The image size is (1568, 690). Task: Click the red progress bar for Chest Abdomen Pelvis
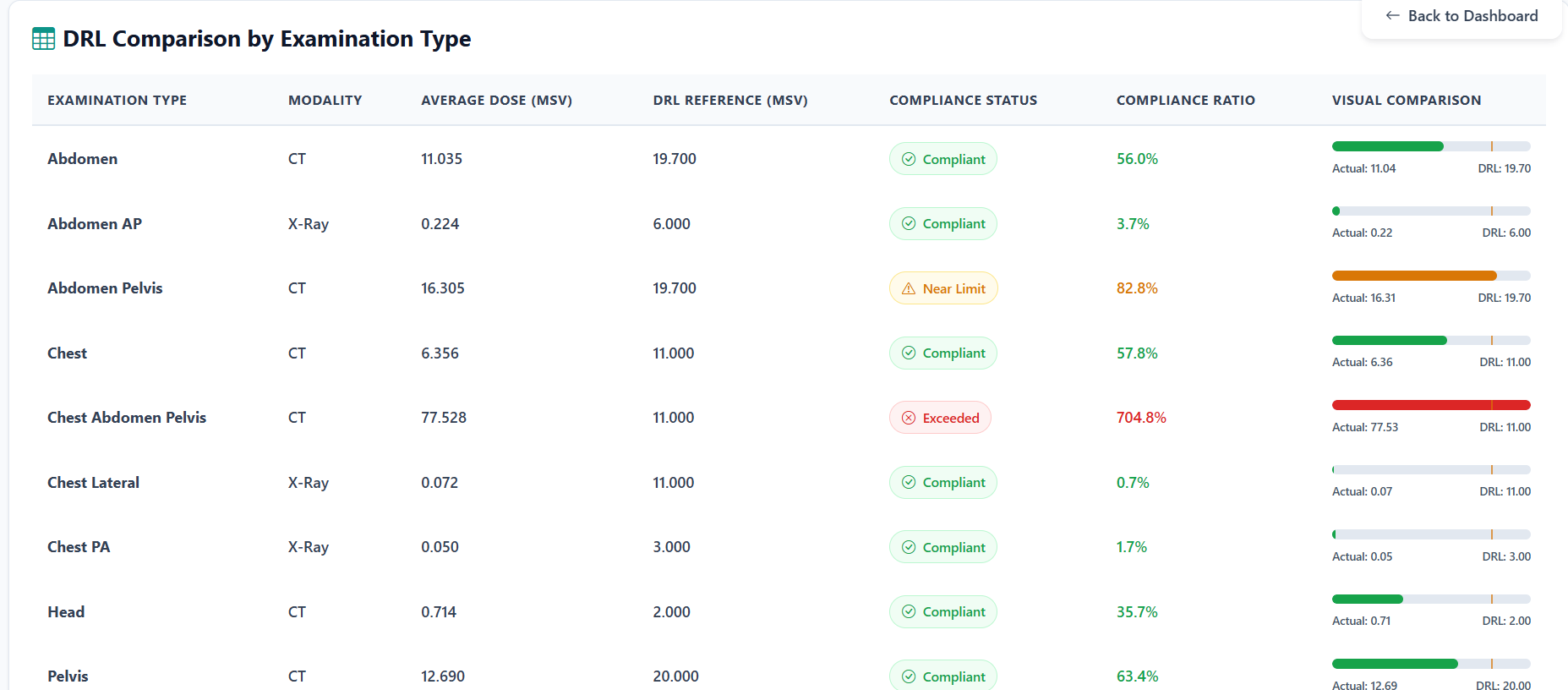(1431, 405)
